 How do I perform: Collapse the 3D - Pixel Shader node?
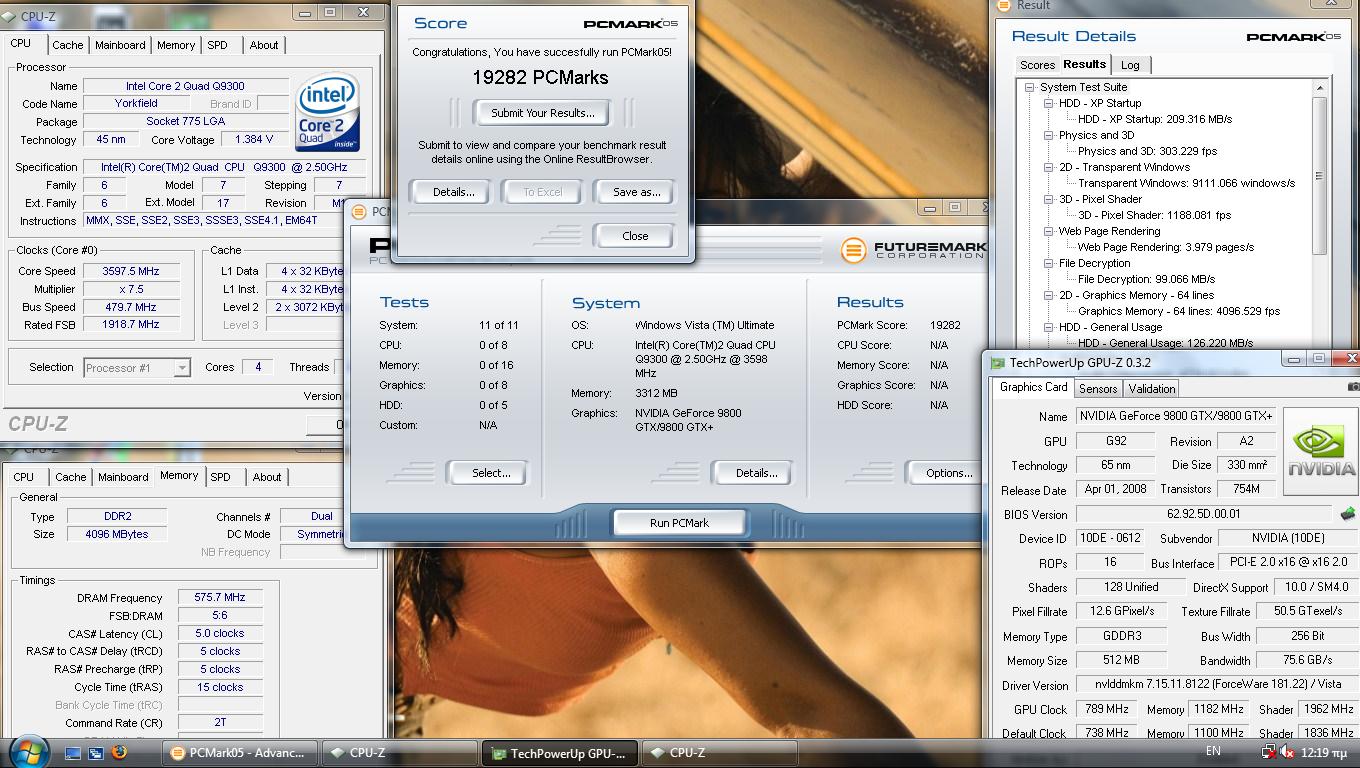pyautogui.click(x=1049, y=199)
